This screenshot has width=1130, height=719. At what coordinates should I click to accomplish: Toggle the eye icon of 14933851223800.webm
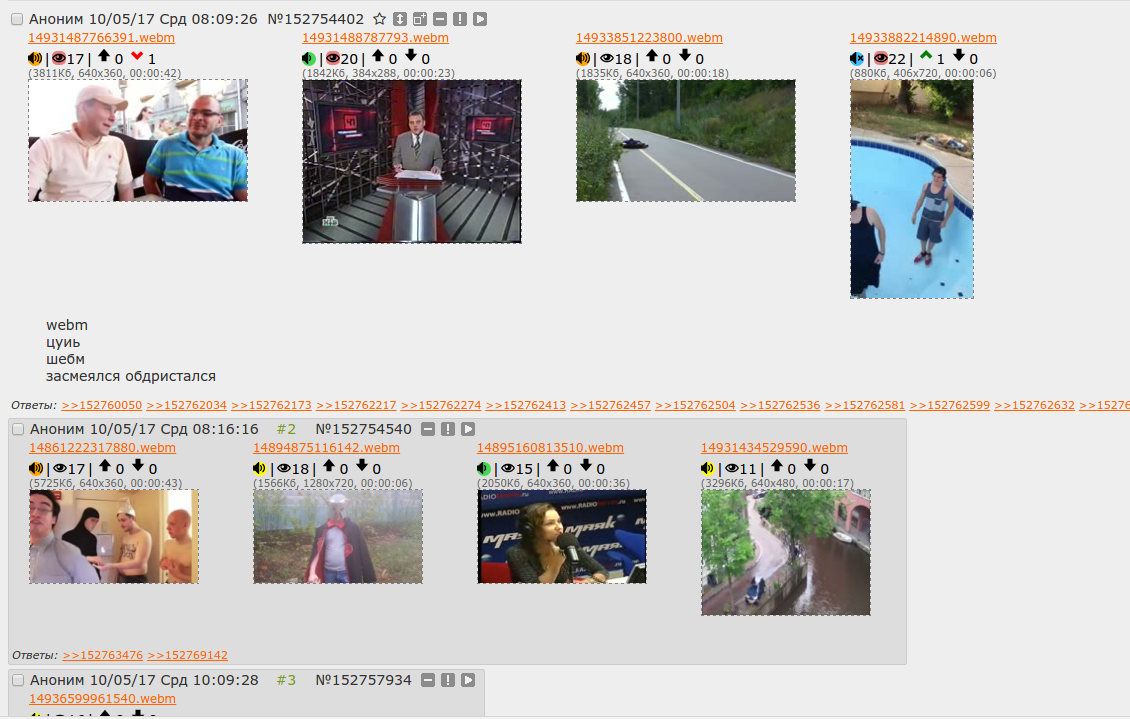point(607,58)
